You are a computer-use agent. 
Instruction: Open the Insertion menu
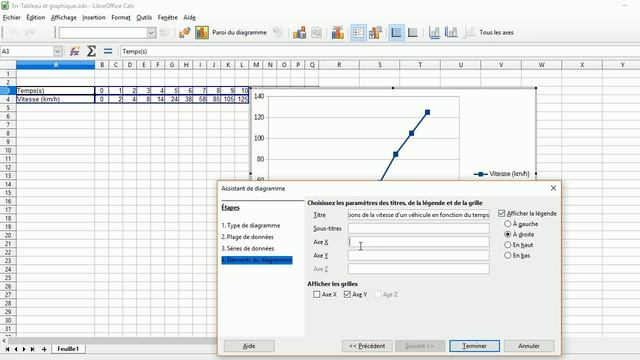94,18
